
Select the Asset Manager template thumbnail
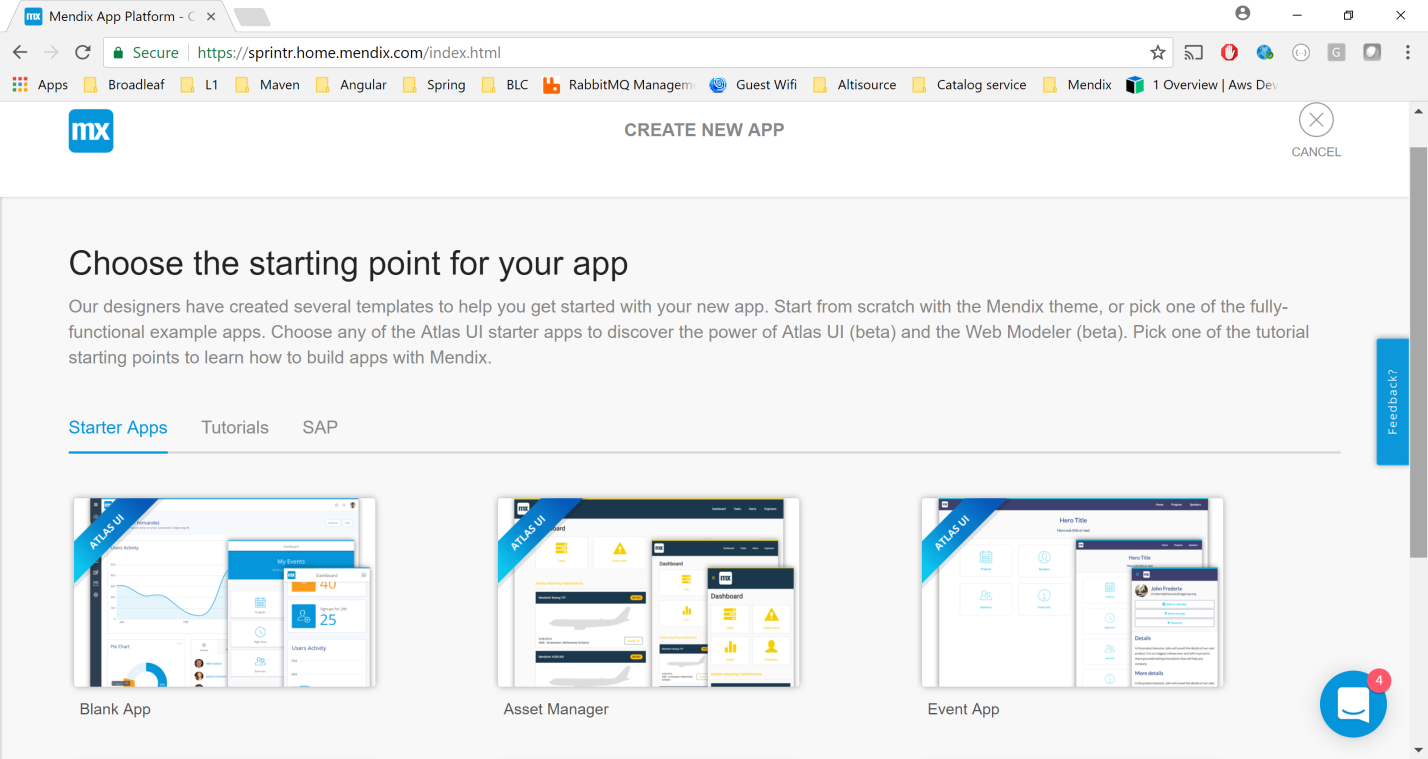[649, 592]
